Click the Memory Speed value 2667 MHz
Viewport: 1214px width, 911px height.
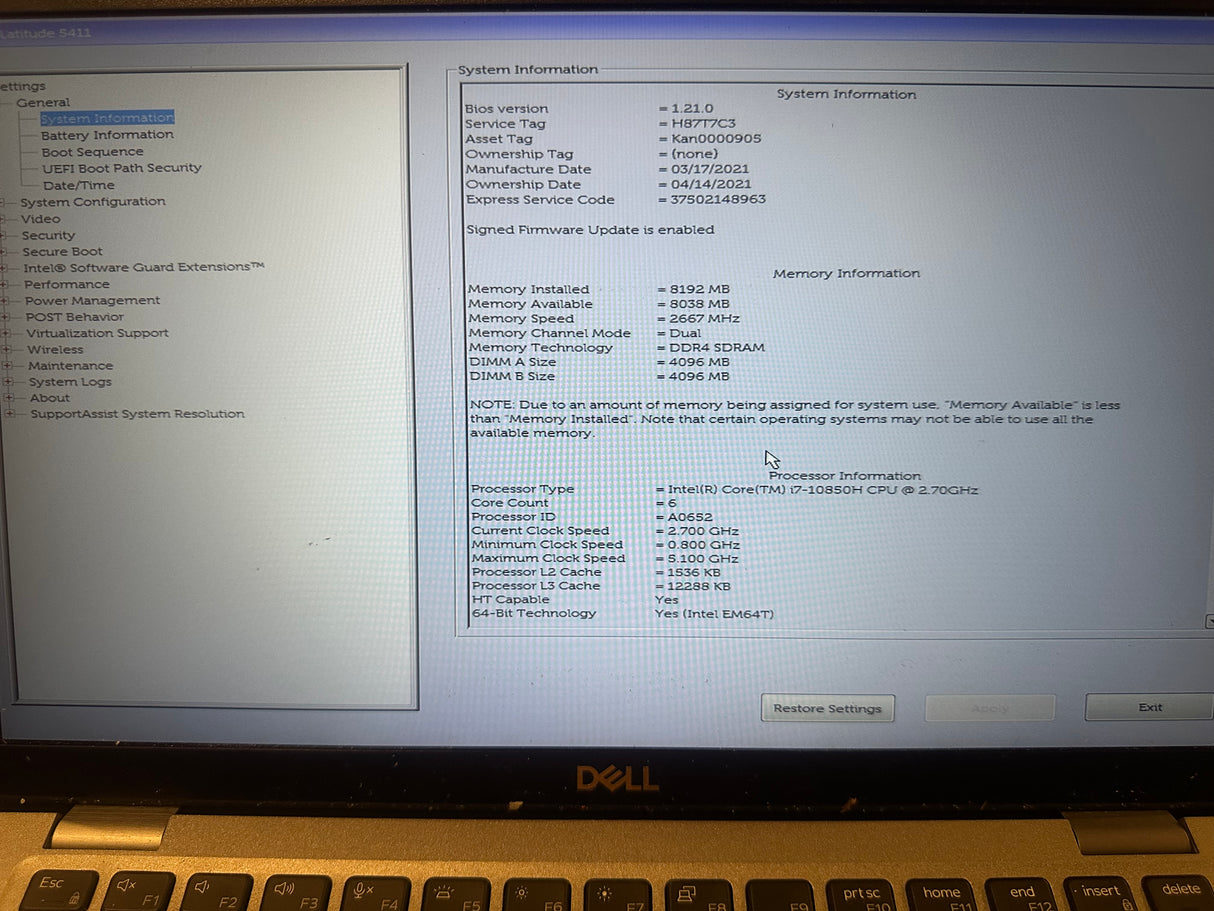(x=703, y=319)
